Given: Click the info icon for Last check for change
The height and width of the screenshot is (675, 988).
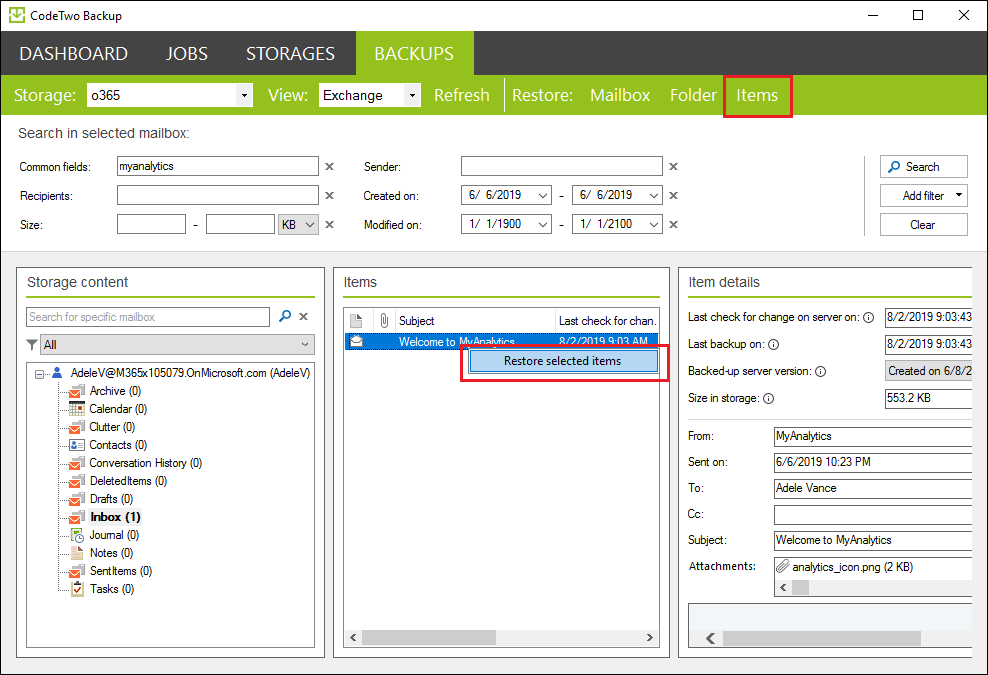Looking at the screenshot, I should [868, 318].
